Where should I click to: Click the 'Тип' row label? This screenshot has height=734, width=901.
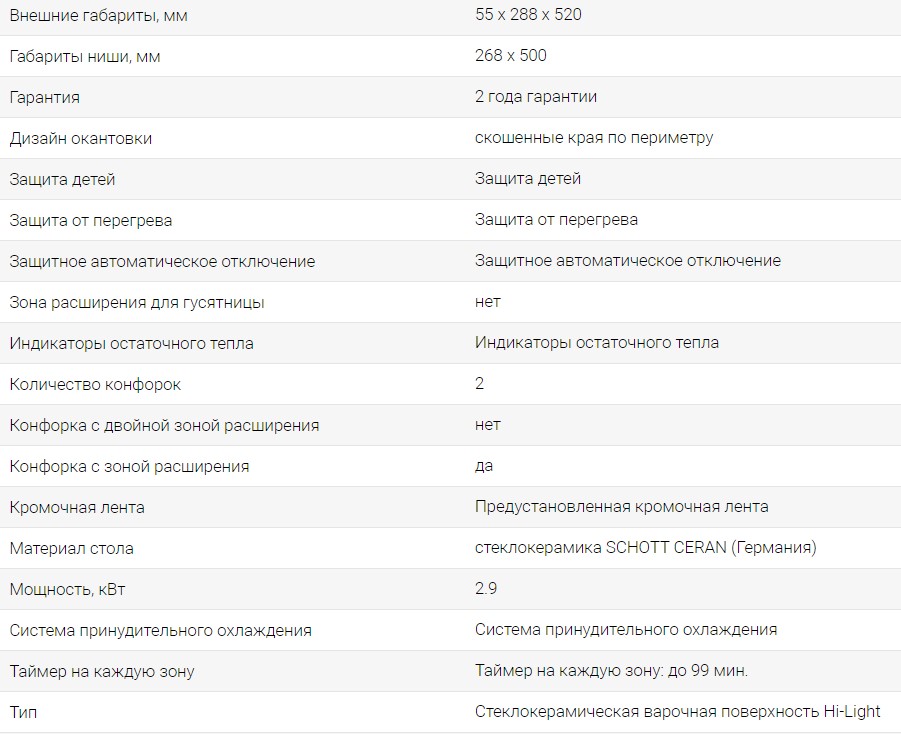(24, 712)
